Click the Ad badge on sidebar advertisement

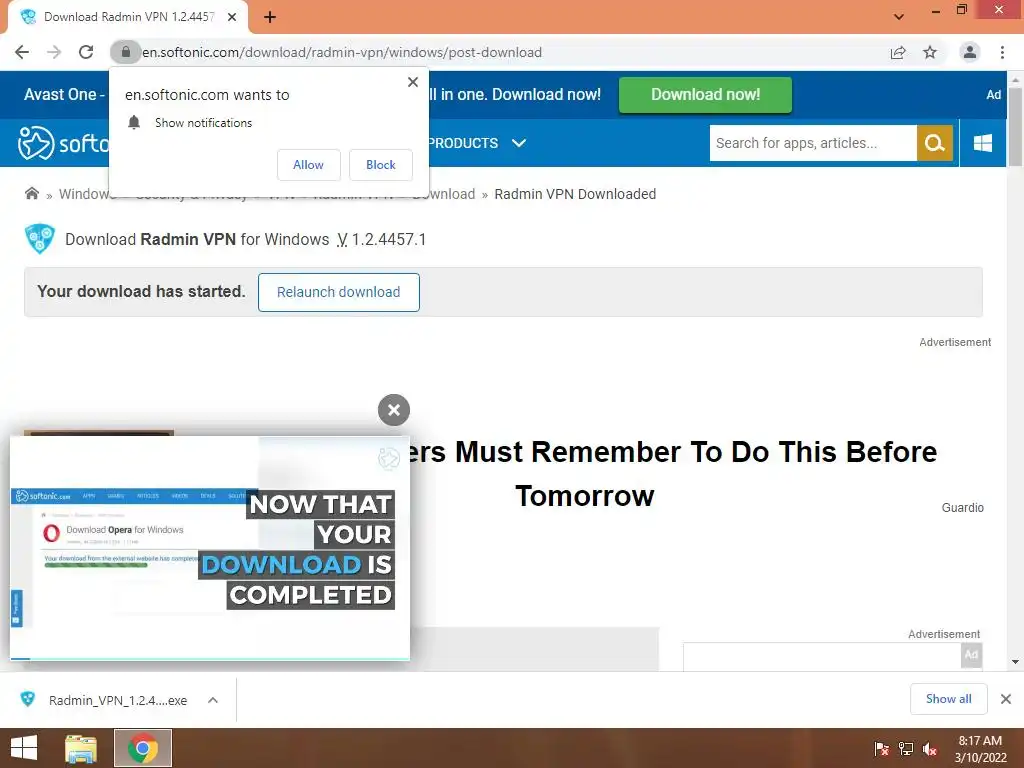click(971, 654)
